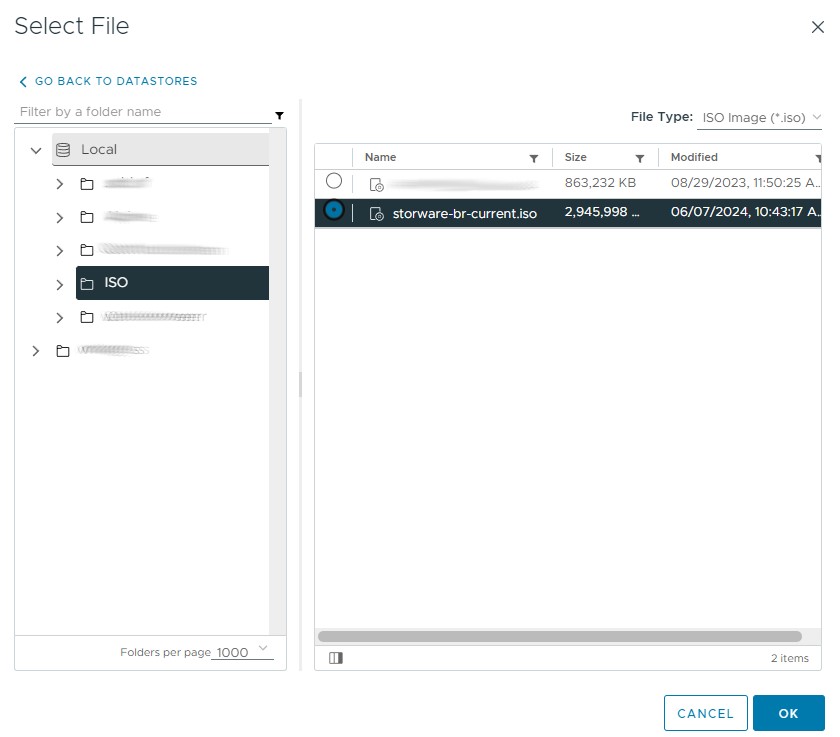Click the OK button

(x=788, y=713)
